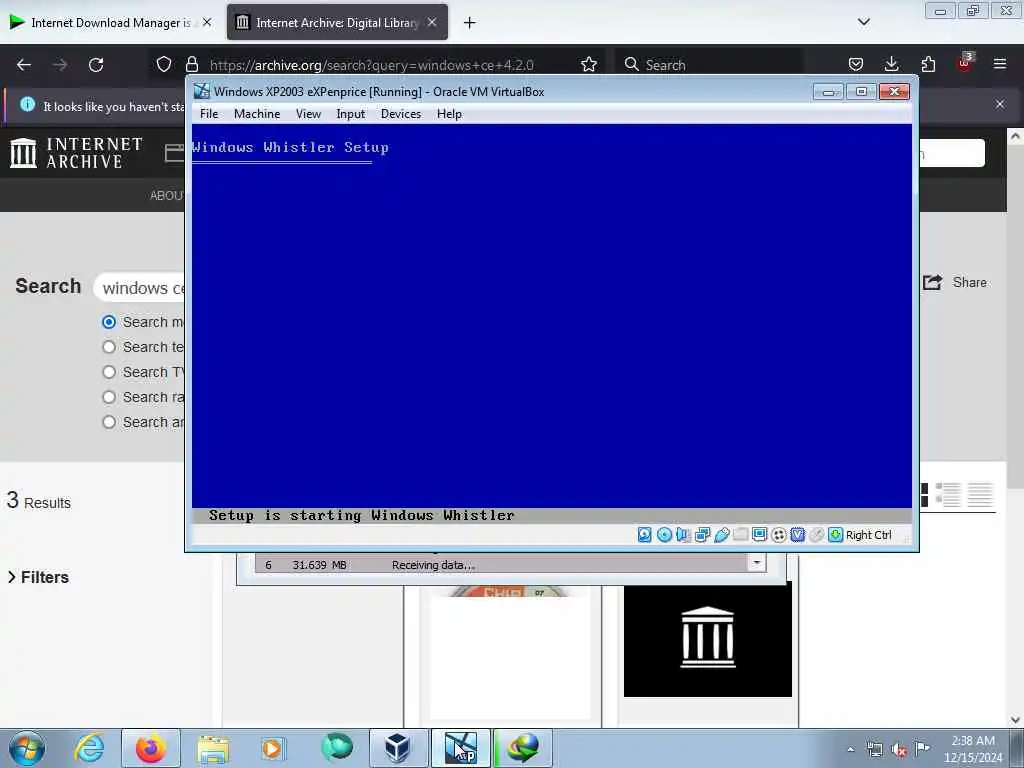Image resolution: width=1024 pixels, height=768 pixels.
Task: Click the network adapters indicator in VirtualBox
Action: point(702,535)
